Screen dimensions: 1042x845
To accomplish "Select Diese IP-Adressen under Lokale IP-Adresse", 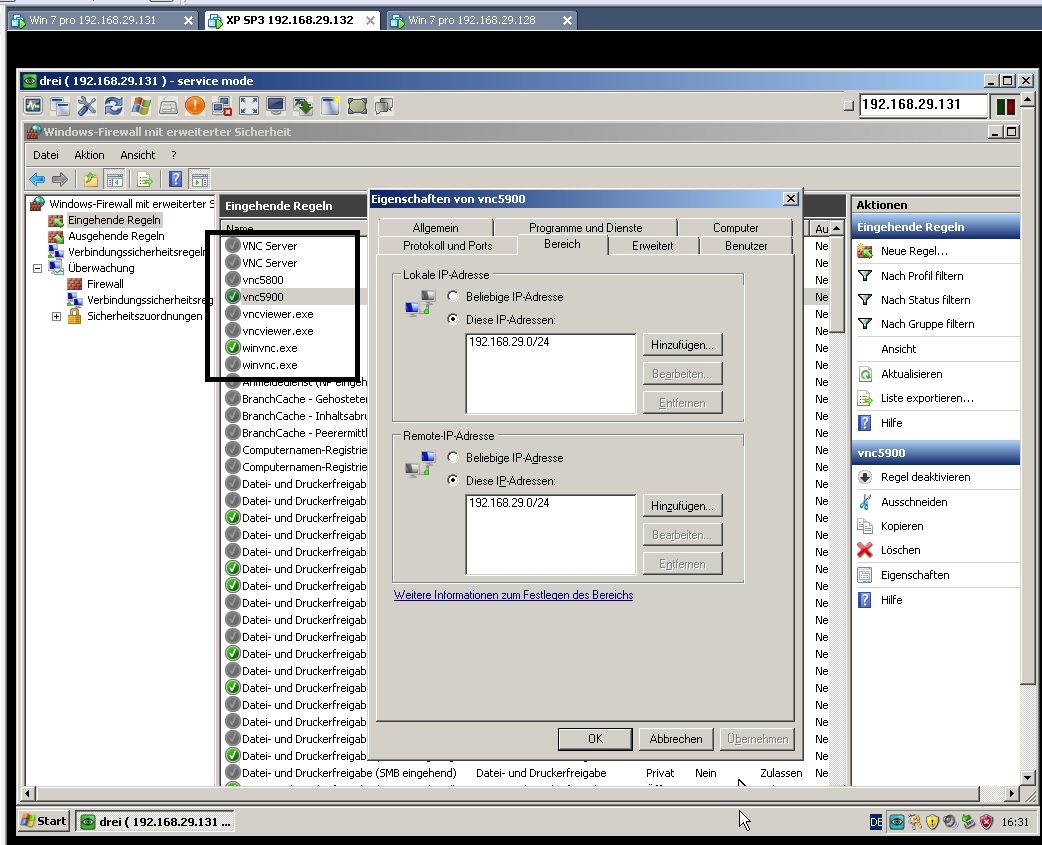I will [453, 319].
